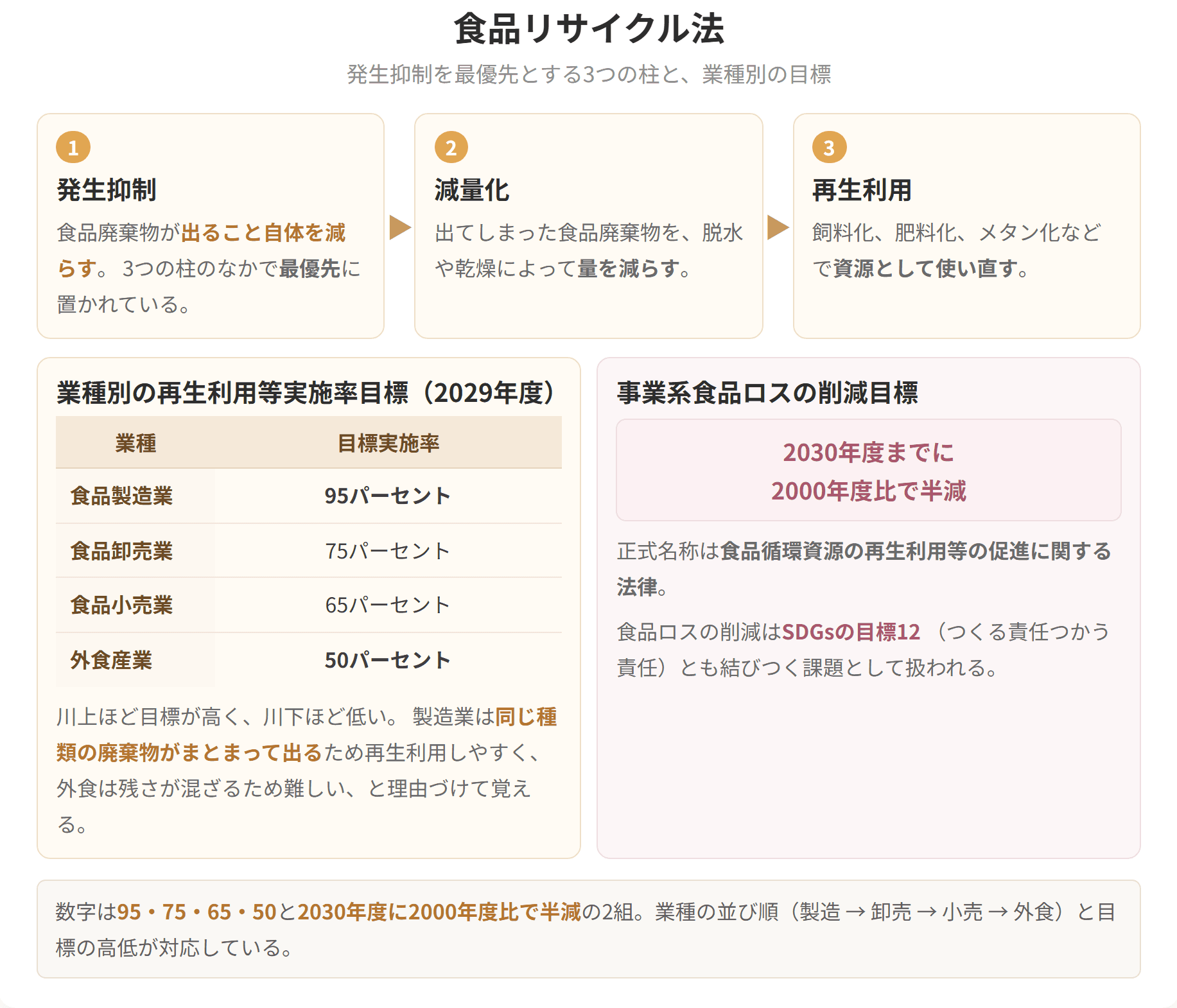Click the summary numbers 95・75・65・50
1177x1008 pixels.
[x=196, y=912]
